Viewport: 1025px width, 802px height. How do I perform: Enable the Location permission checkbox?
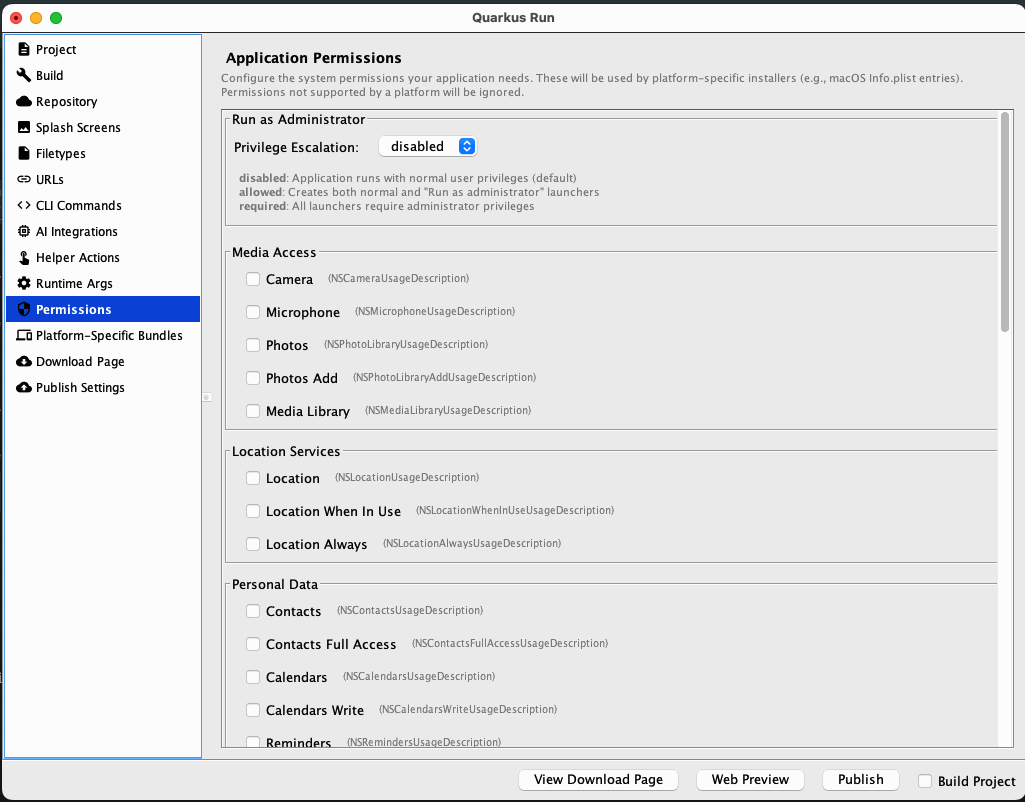tap(253, 478)
